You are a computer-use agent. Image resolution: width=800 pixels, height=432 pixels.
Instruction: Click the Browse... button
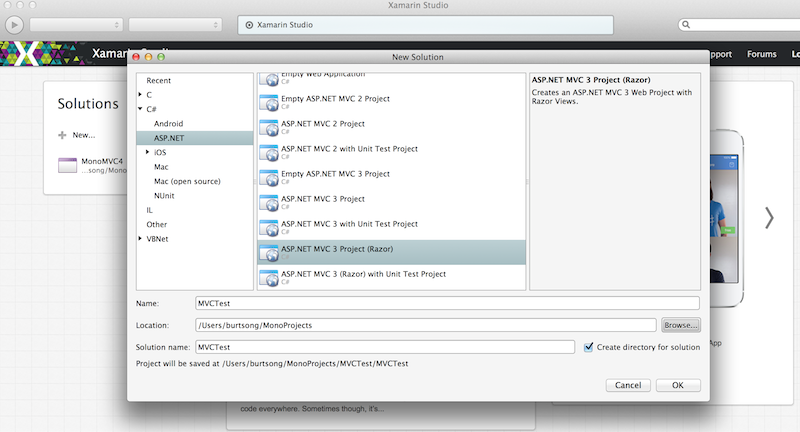pos(681,325)
